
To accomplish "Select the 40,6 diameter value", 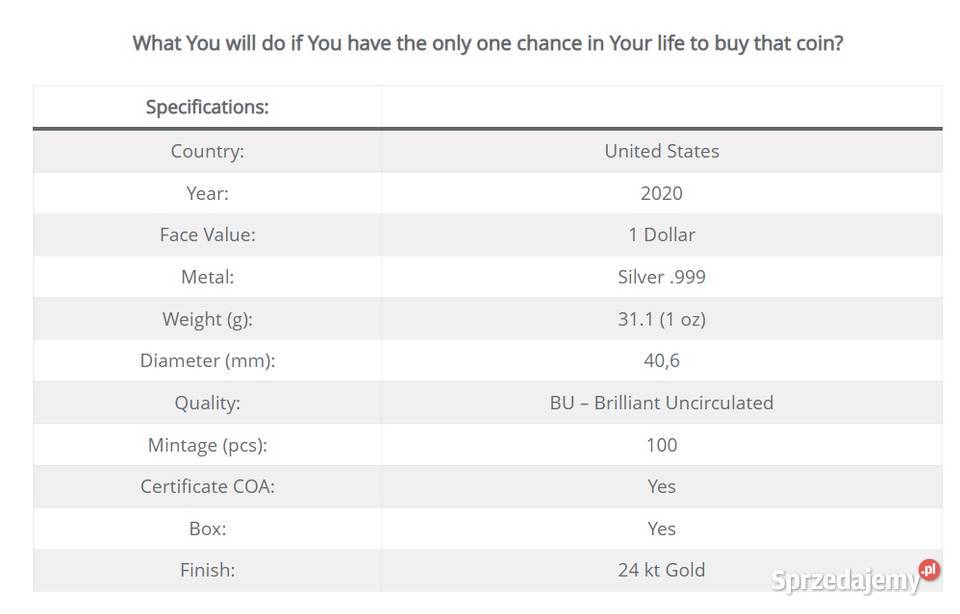I will point(661,361).
